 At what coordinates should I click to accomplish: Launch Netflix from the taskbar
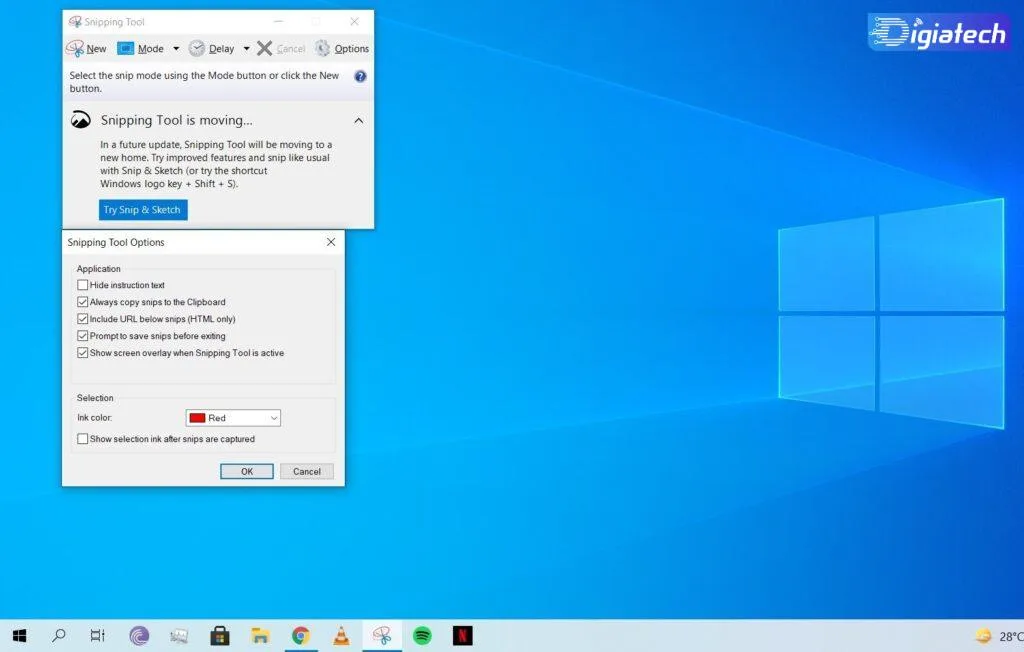coord(462,635)
